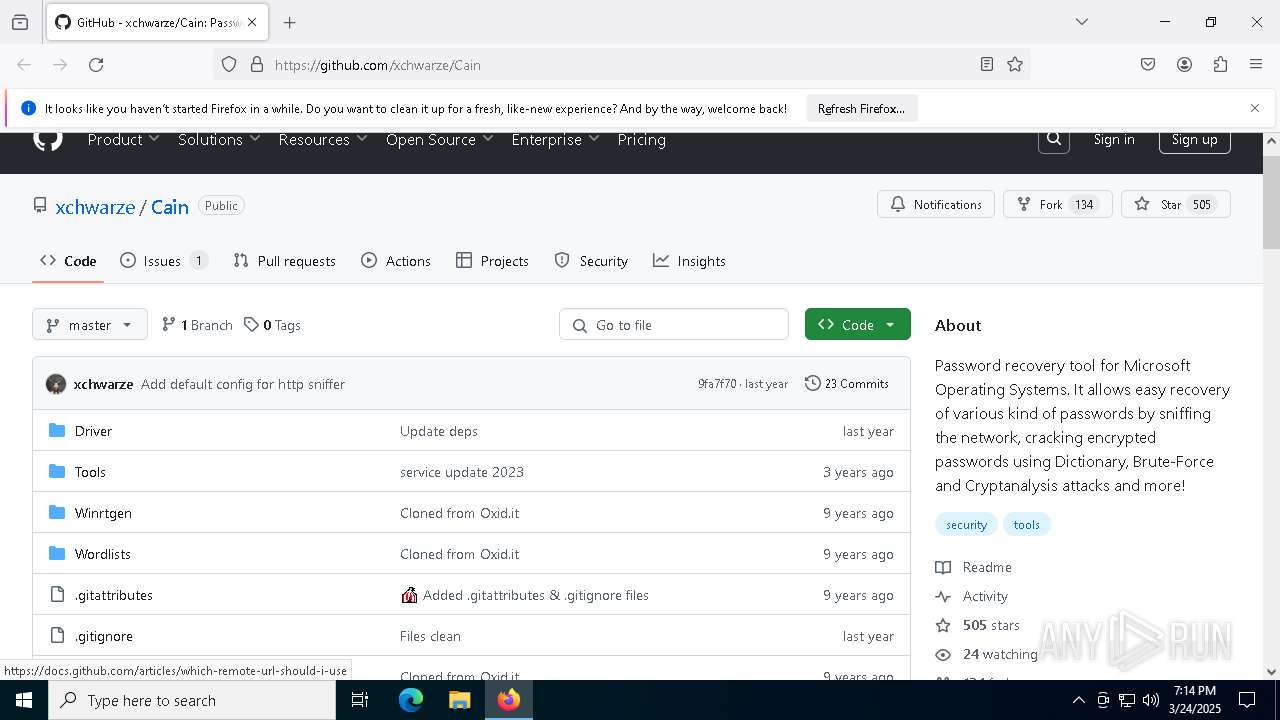
Task: Click the Pricing link
Action: 642,140
